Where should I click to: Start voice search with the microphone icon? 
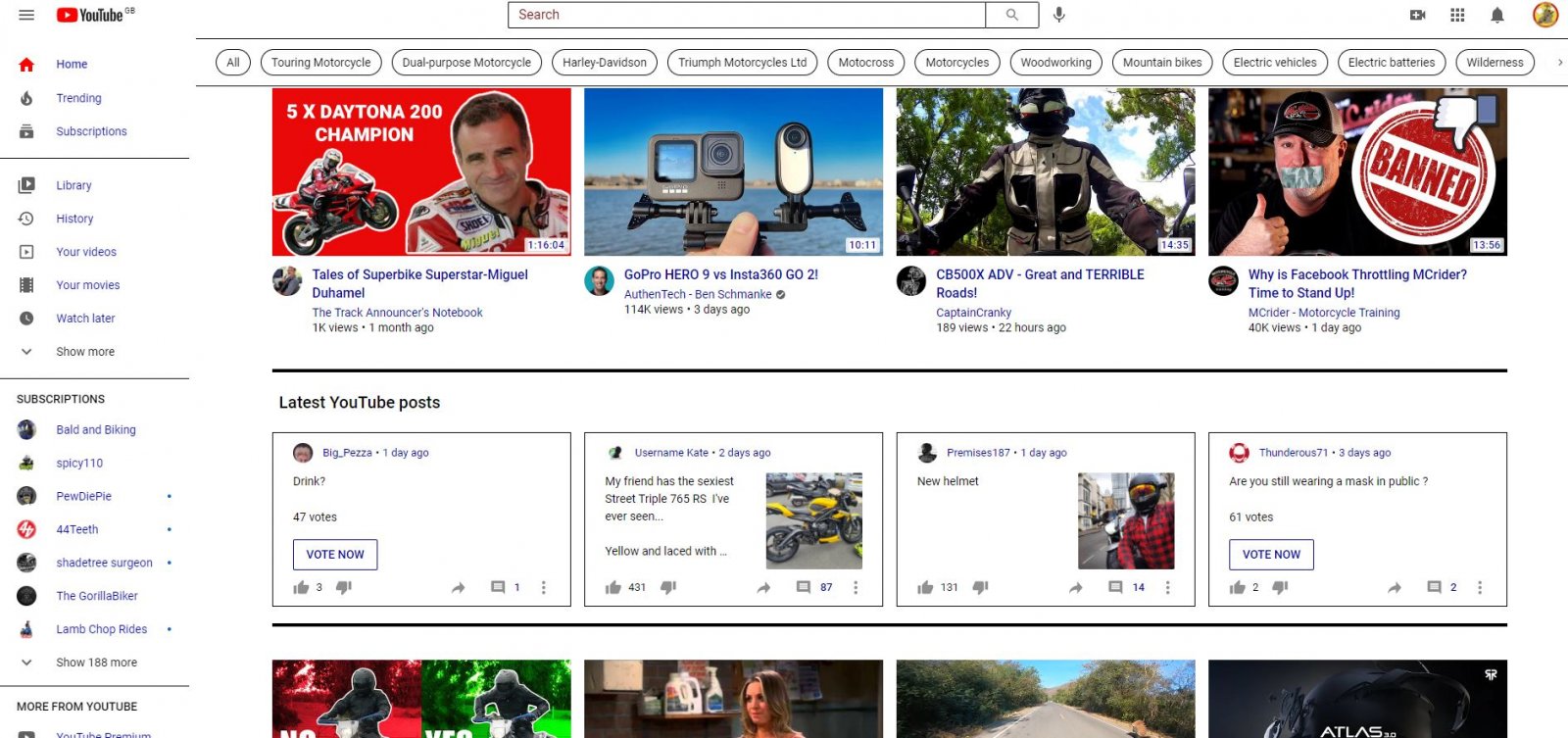coord(1059,15)
